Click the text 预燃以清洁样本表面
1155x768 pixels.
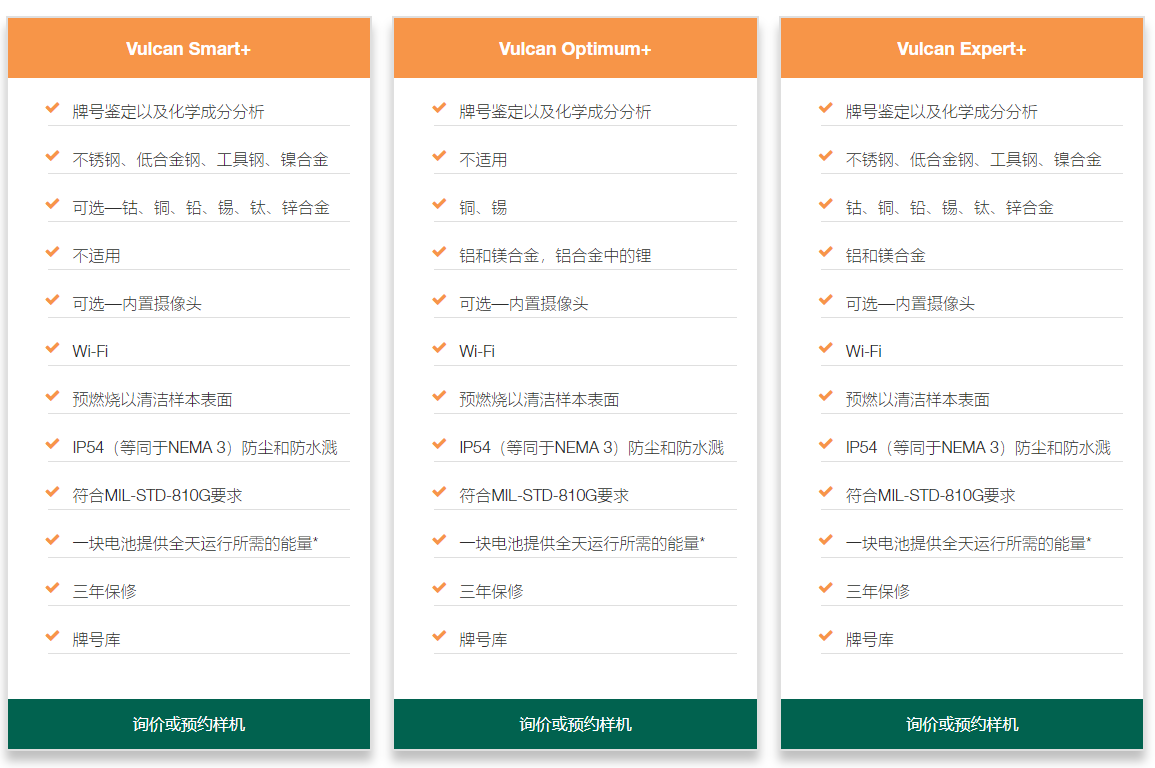[x=918, y=399]
